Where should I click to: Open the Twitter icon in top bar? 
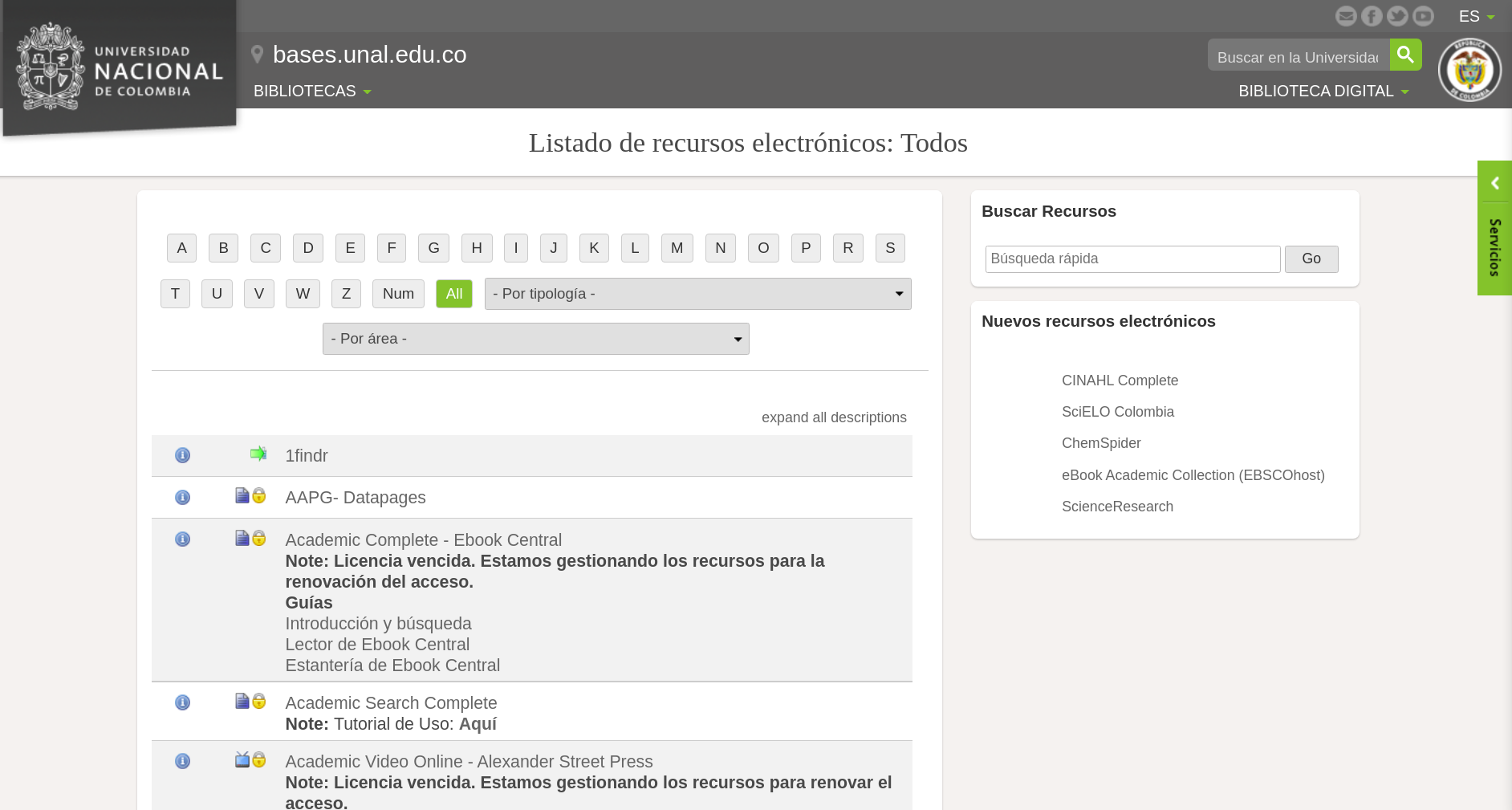point(1397,16)
